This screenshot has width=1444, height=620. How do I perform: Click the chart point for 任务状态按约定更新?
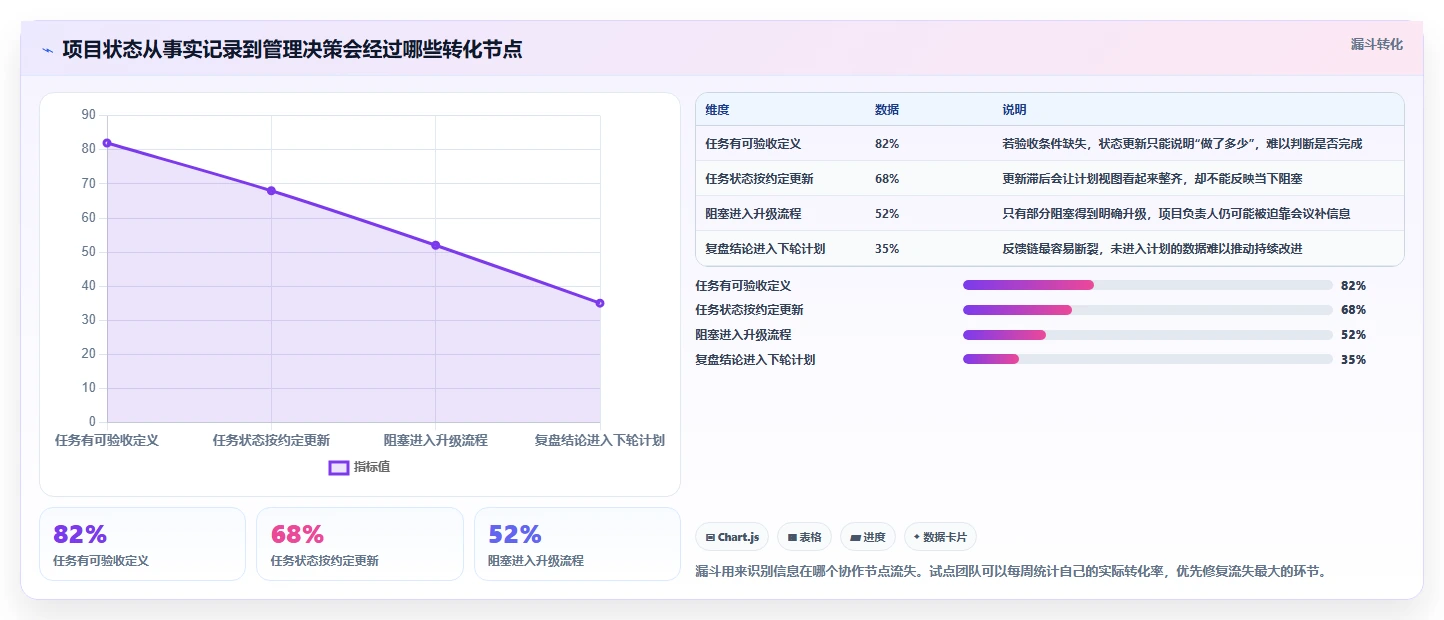click(271, 191)
